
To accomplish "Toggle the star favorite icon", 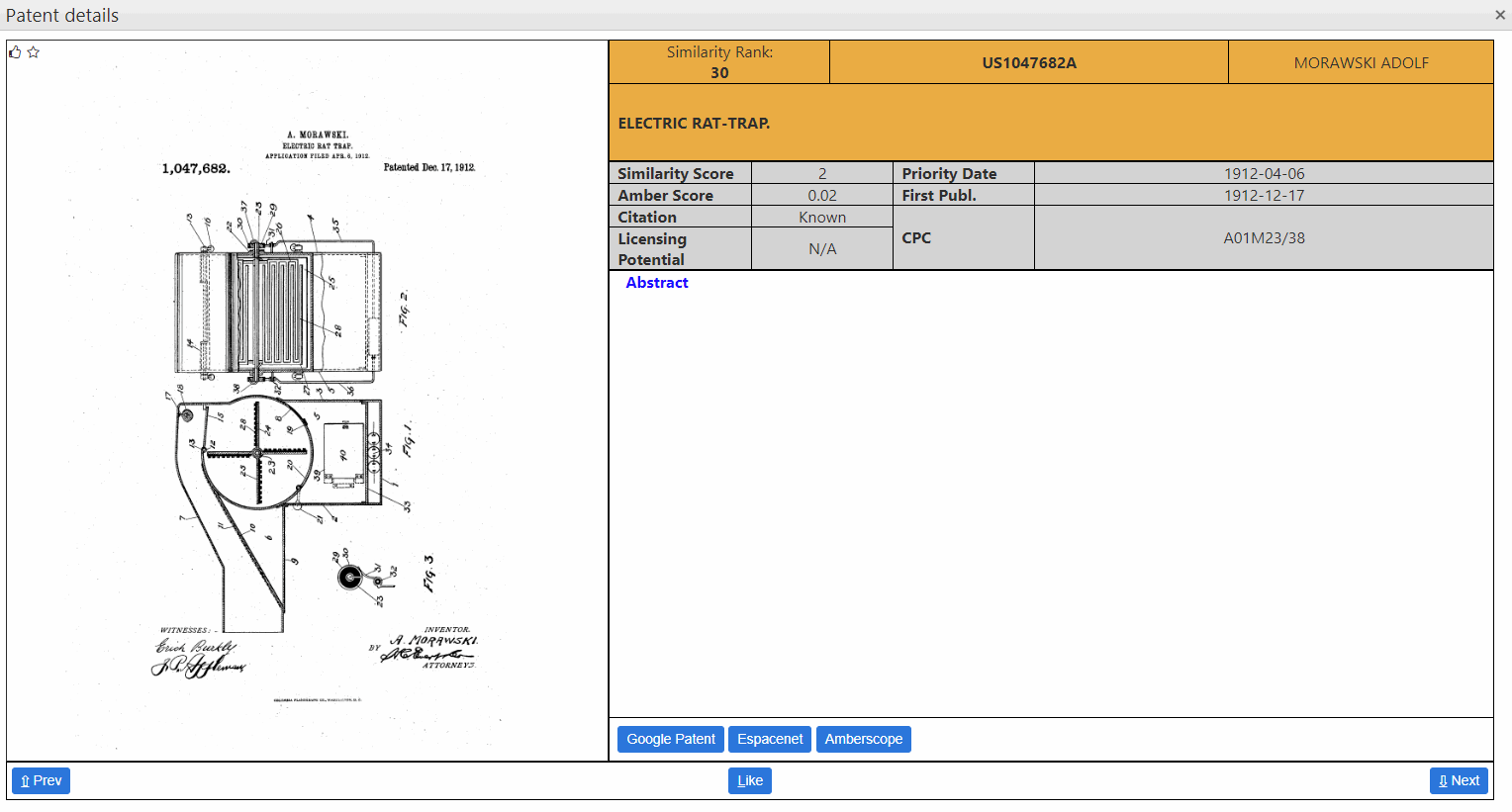I will click(x=34, y=52).
